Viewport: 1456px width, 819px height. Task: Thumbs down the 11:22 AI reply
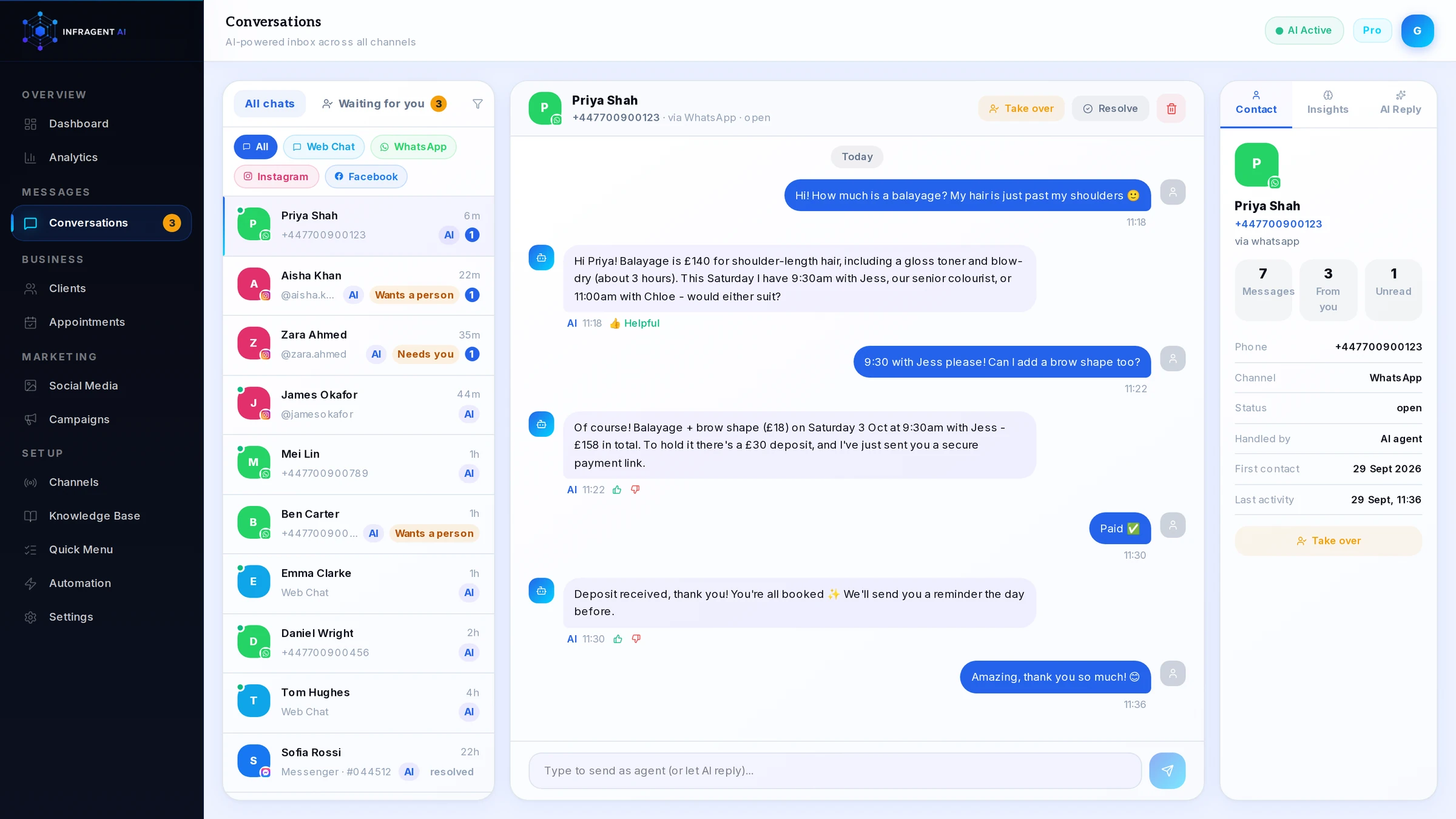[x=635, y=490]
